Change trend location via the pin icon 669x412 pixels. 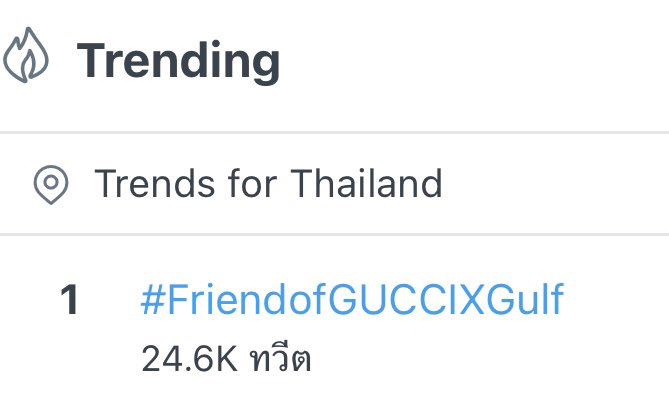(50, 184)
